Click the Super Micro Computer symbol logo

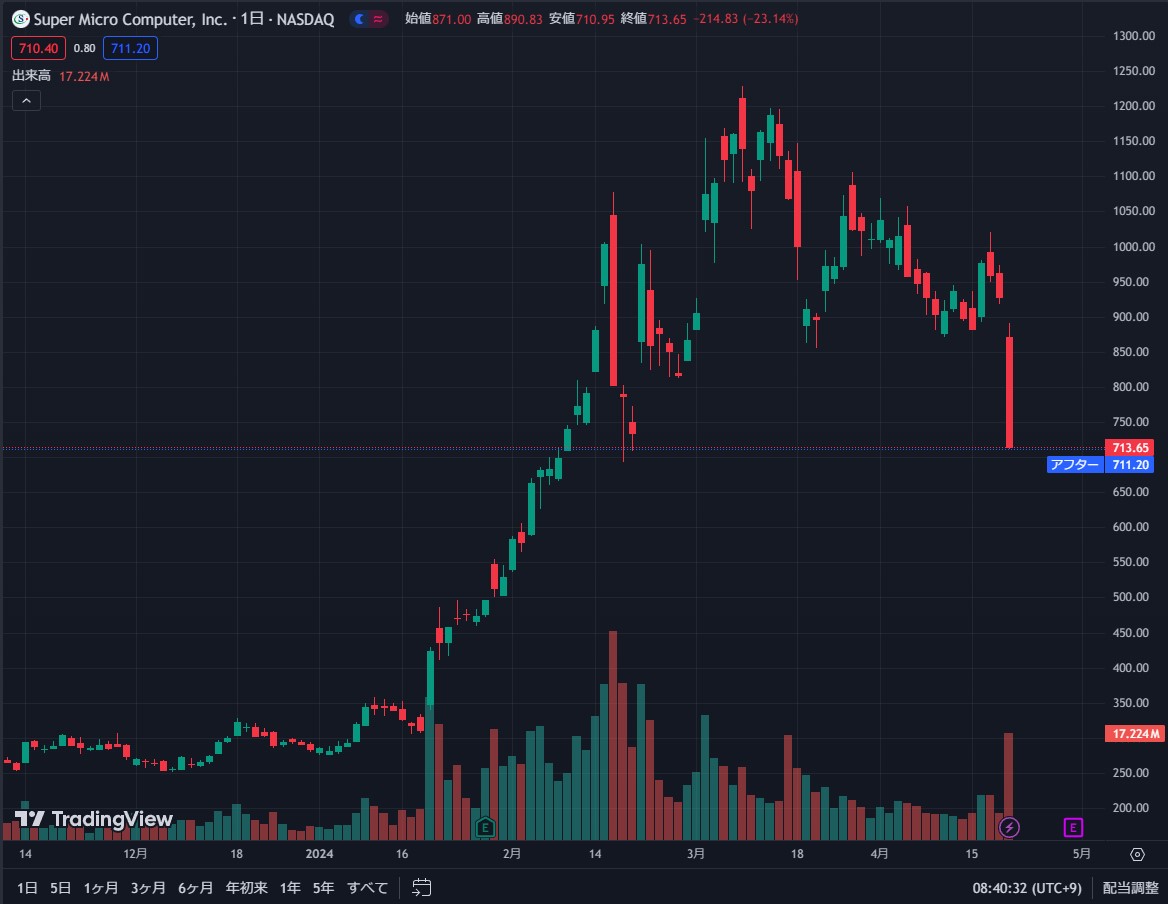[20, 19]
